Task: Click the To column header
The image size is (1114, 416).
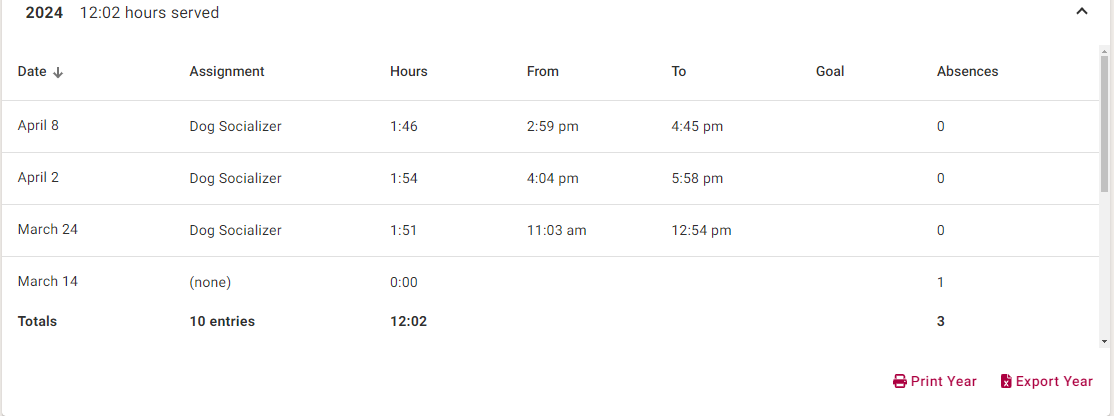Action: tap(679, 71)
